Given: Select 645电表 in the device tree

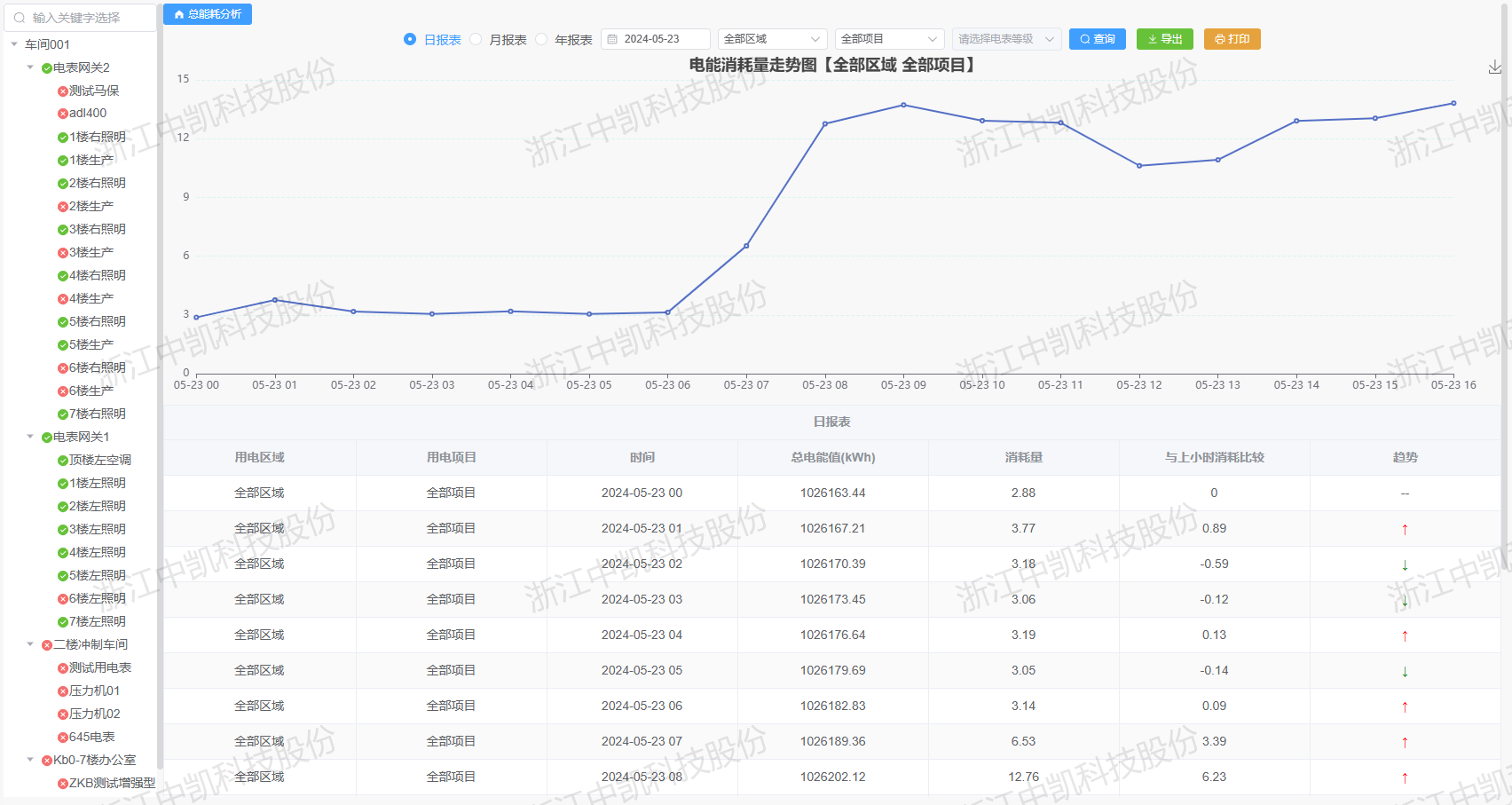Looking at the screenshot, I should [91, 737].
